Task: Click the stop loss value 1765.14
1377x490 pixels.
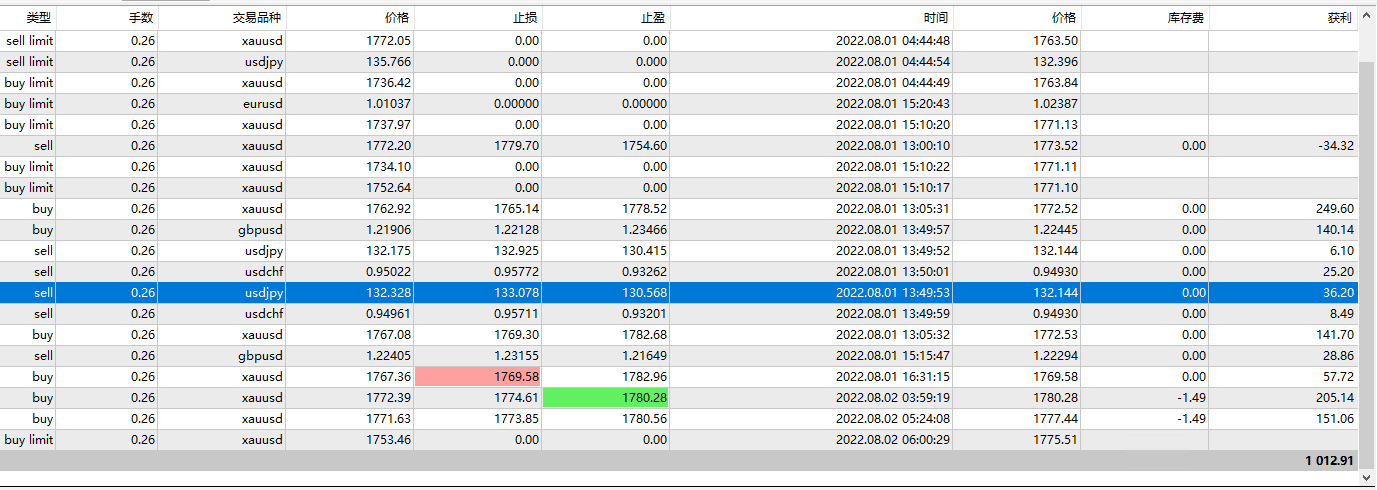Action: [517, 209]
